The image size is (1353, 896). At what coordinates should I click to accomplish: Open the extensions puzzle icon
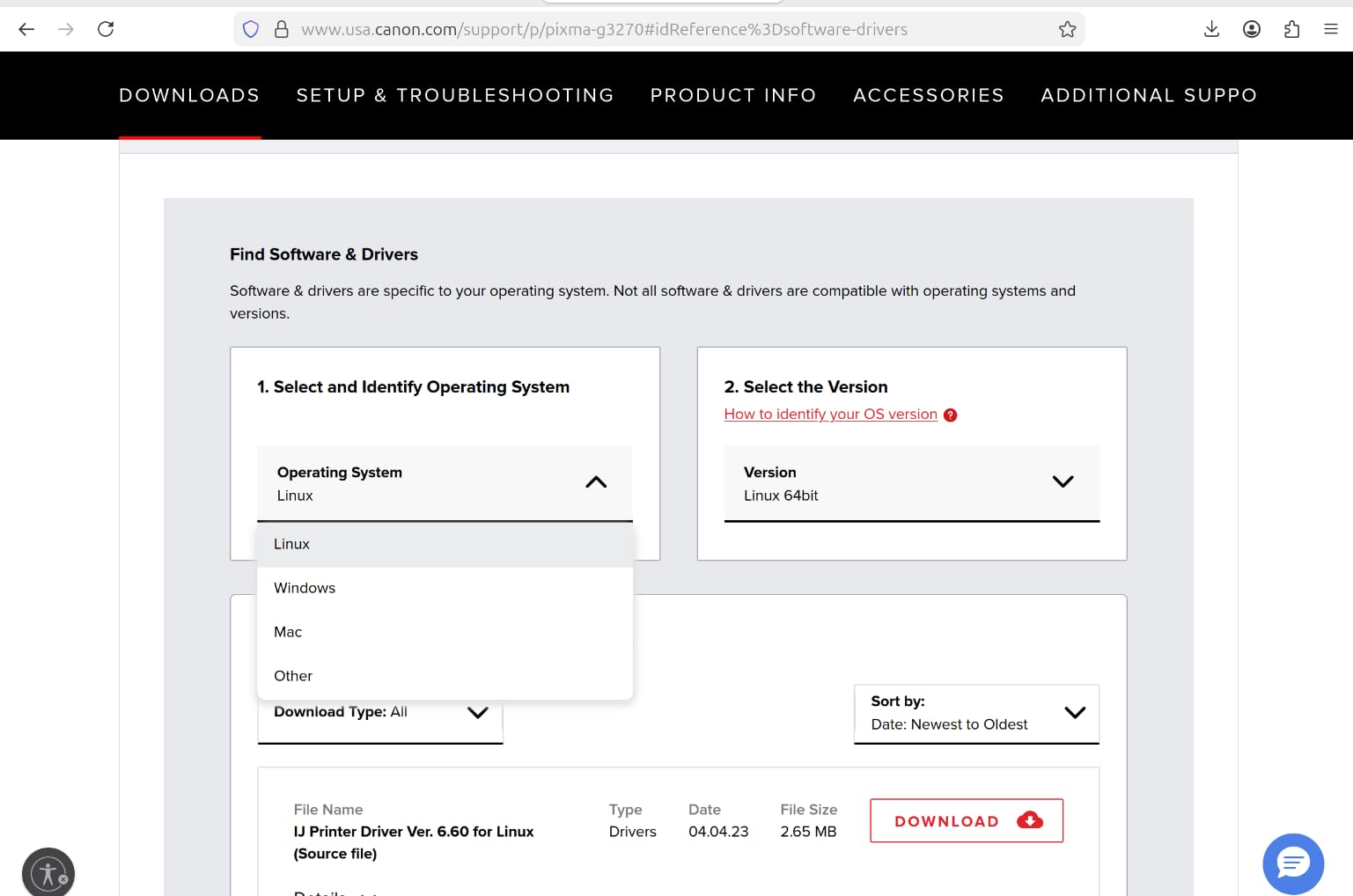point(1291,29)
